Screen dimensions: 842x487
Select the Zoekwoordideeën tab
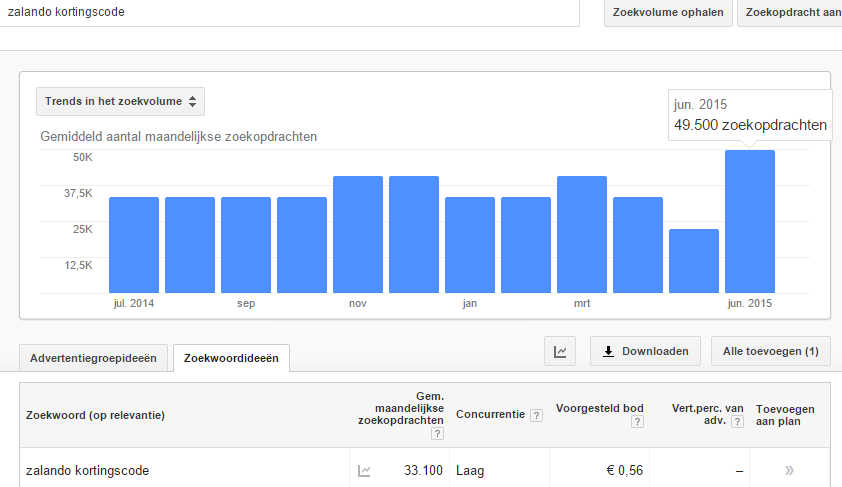(231, 358)
